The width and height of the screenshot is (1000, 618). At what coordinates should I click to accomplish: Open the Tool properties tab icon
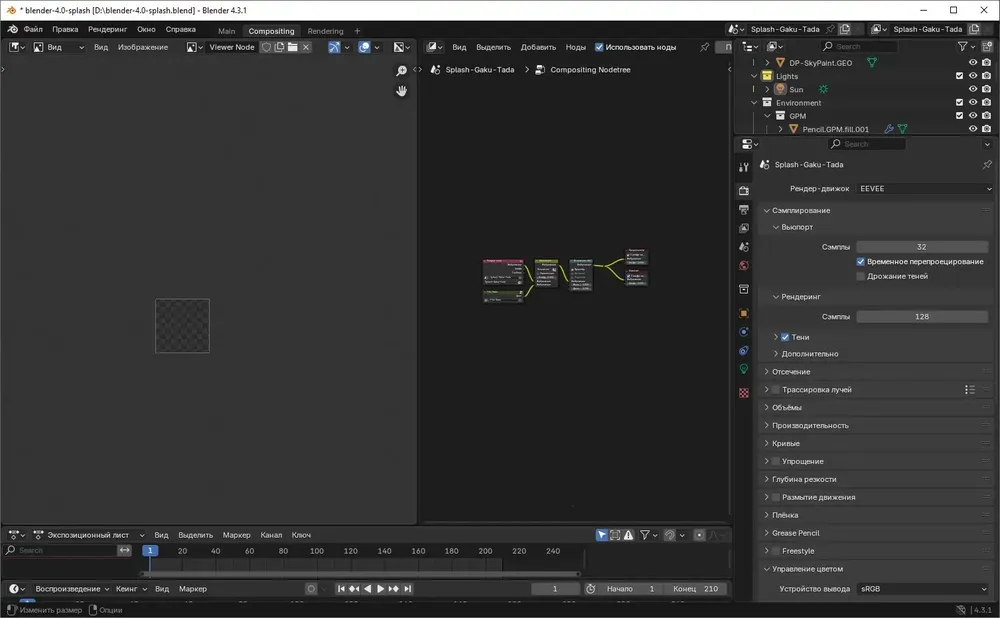(x=743, y=168)
